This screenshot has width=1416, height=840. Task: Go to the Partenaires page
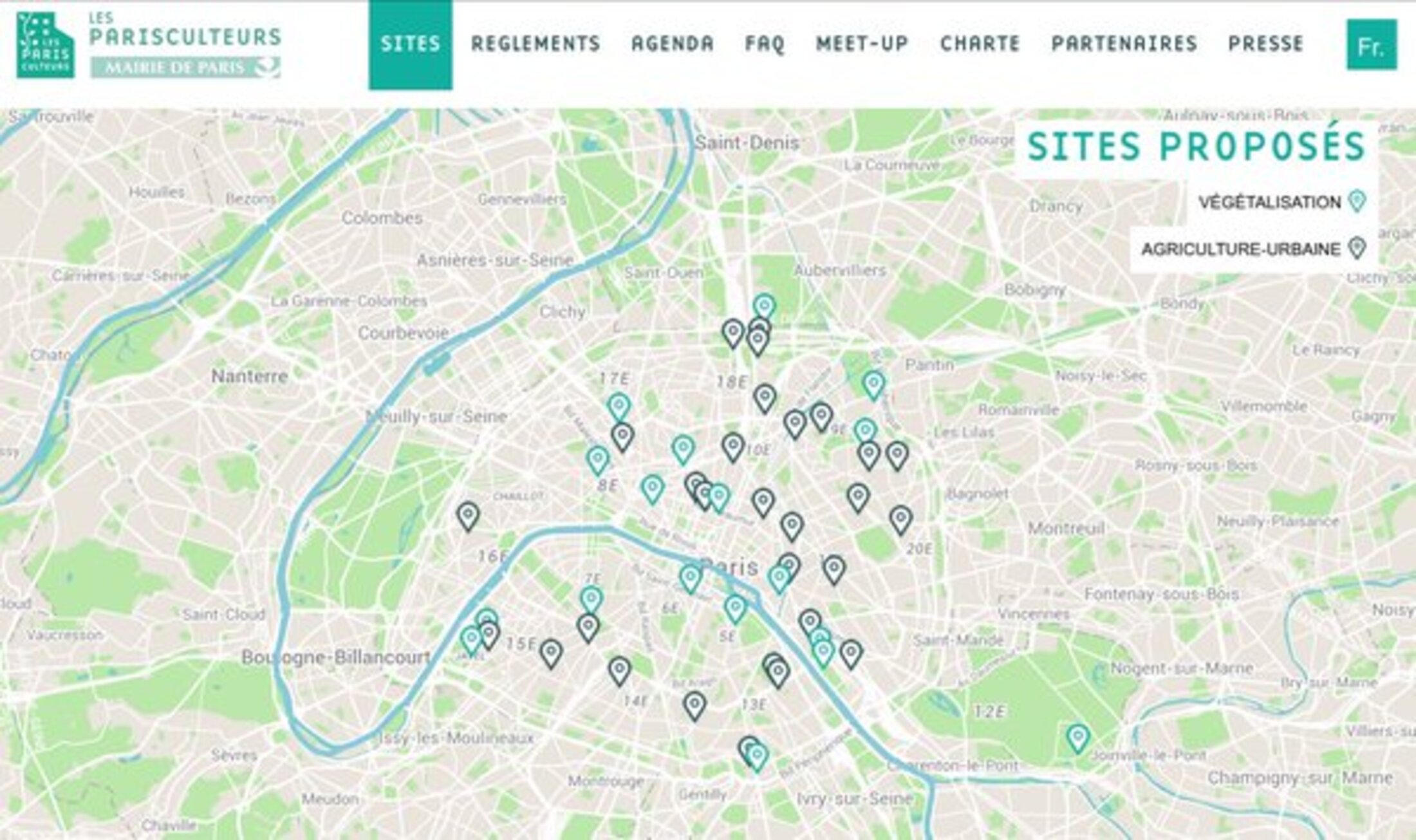click(1124, 44)
